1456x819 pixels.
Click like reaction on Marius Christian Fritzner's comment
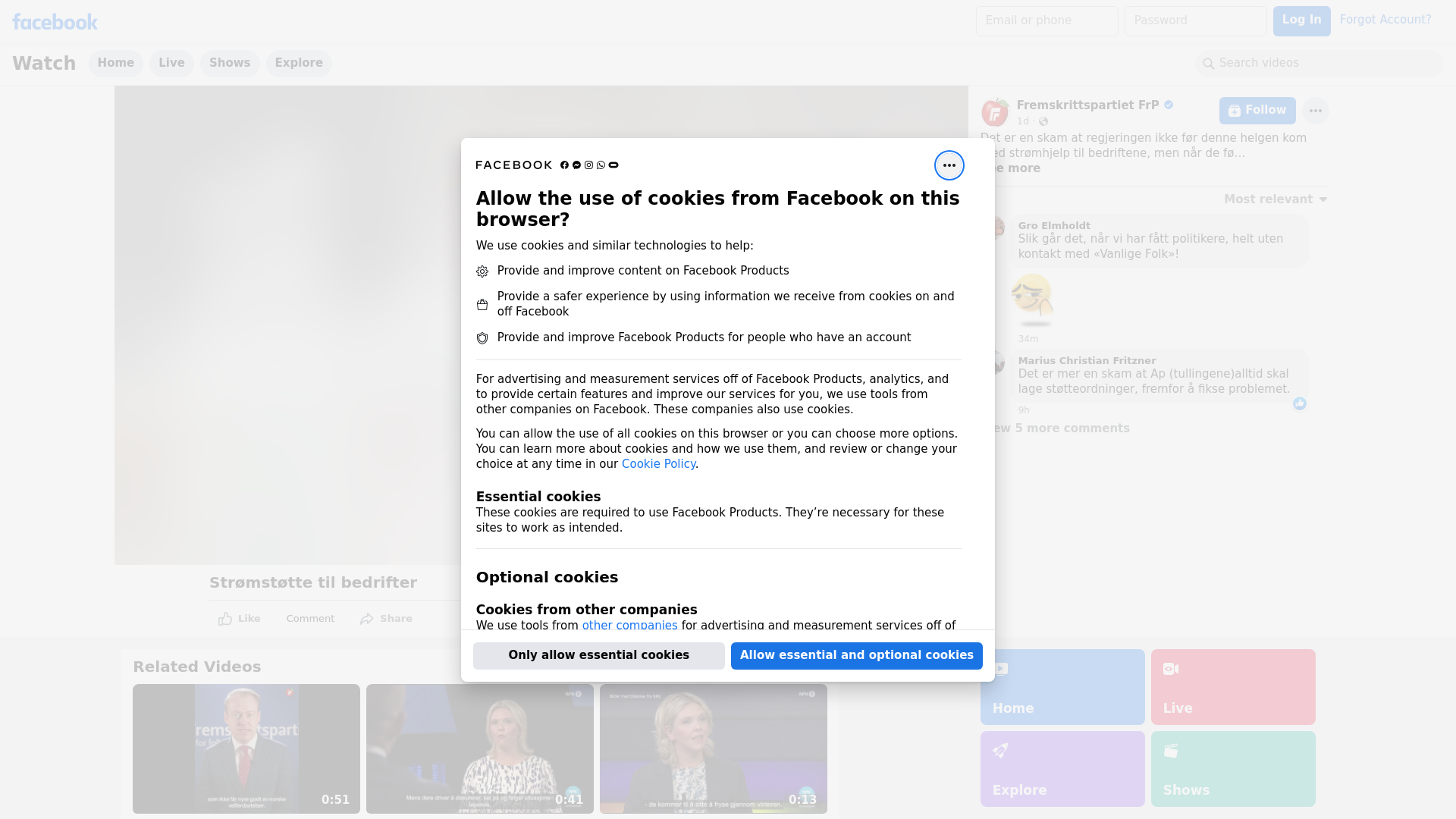[x=1299, y=403]
